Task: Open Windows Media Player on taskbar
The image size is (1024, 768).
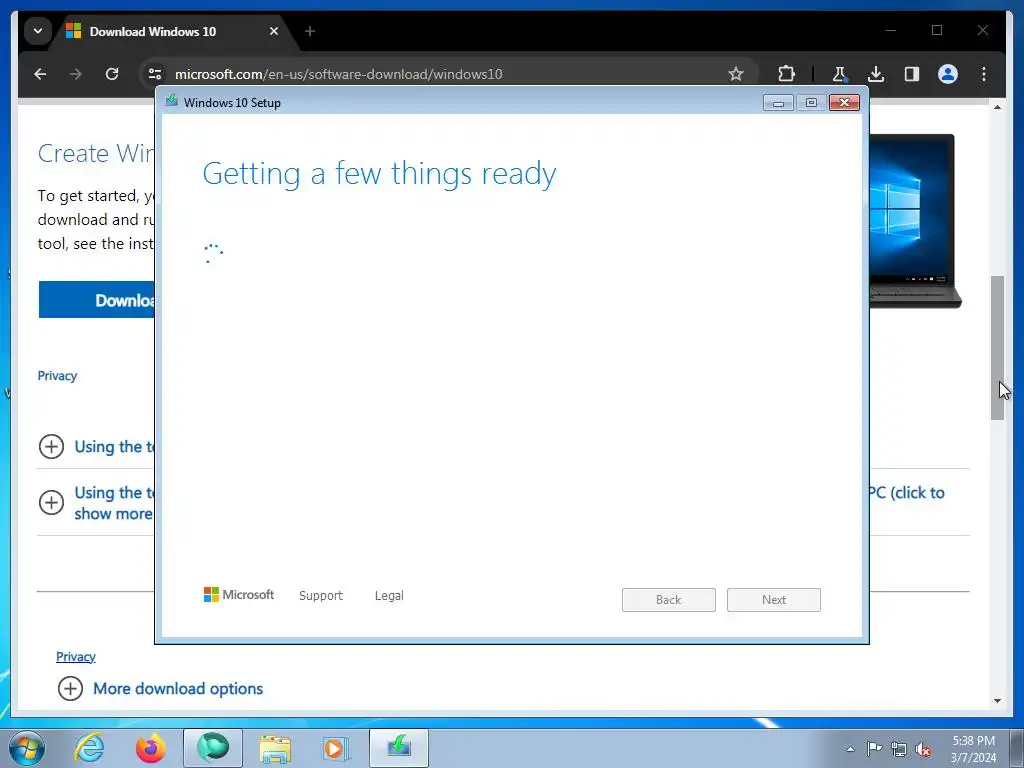Action: pos(336,748)
